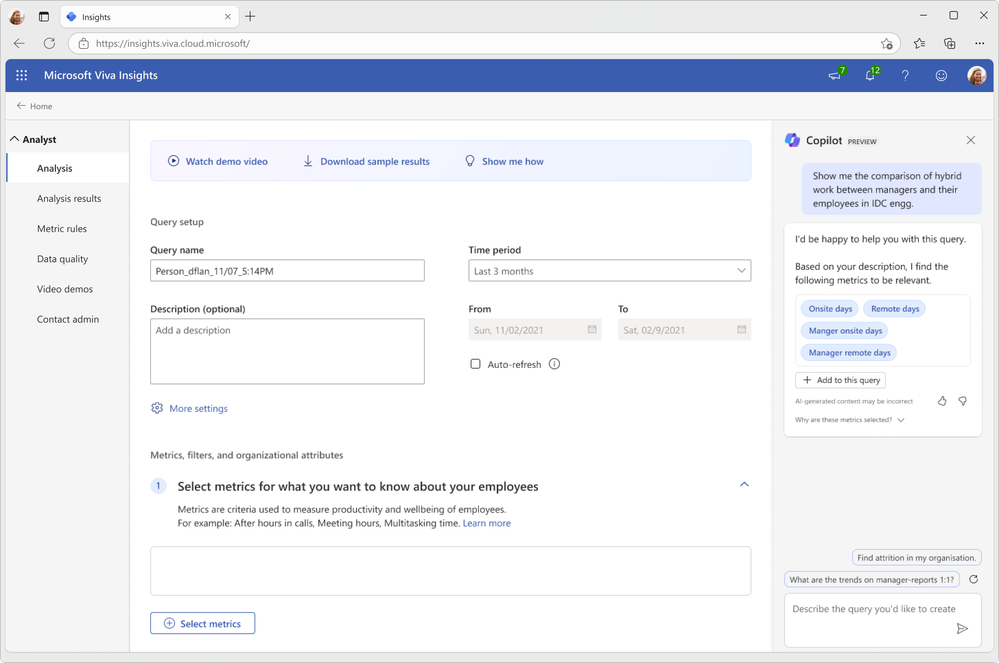Expand "Why are these metrics selected?"
Screen dimensions: 999x663
850,420
